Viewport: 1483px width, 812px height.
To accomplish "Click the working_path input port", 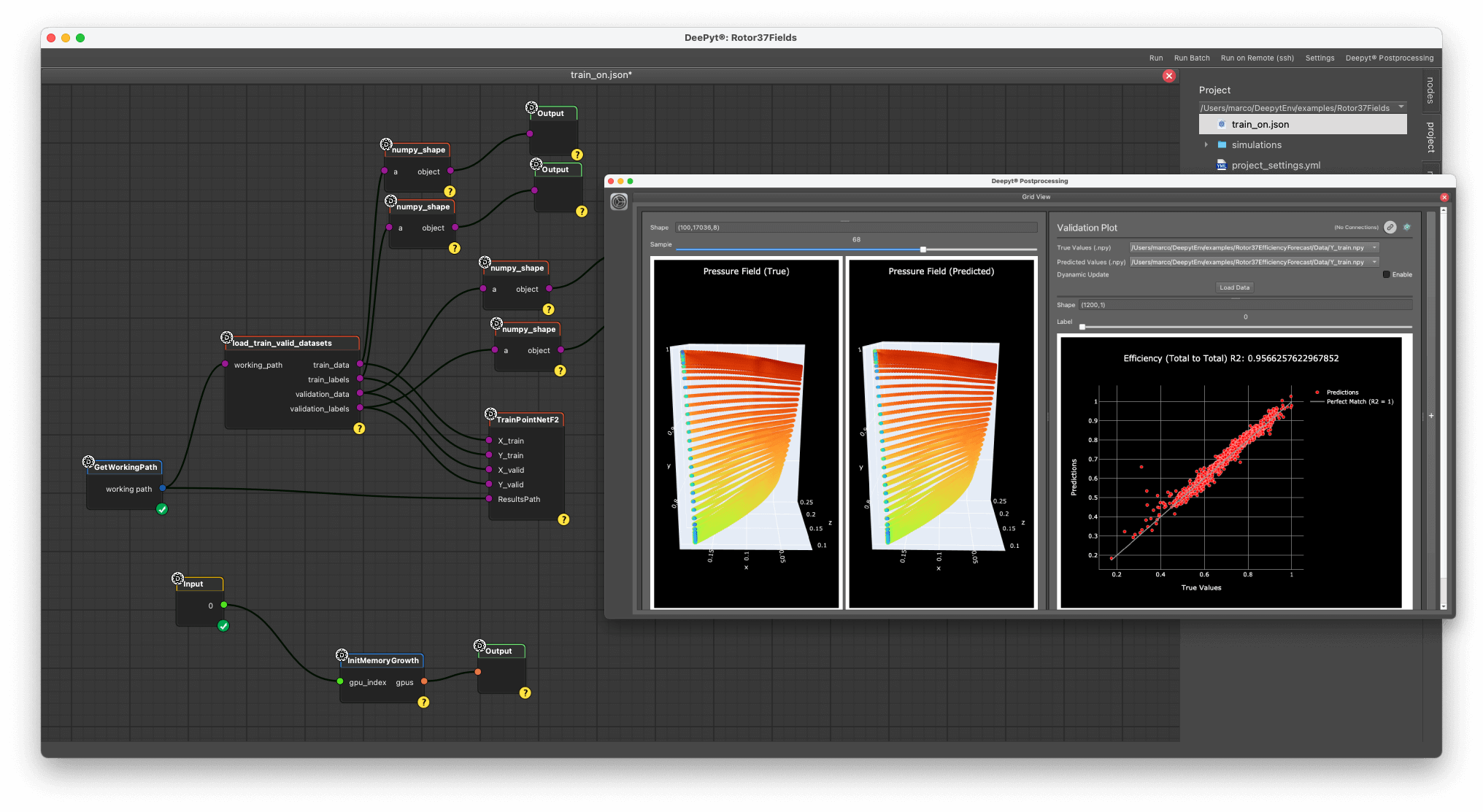I will pos(225,364).
